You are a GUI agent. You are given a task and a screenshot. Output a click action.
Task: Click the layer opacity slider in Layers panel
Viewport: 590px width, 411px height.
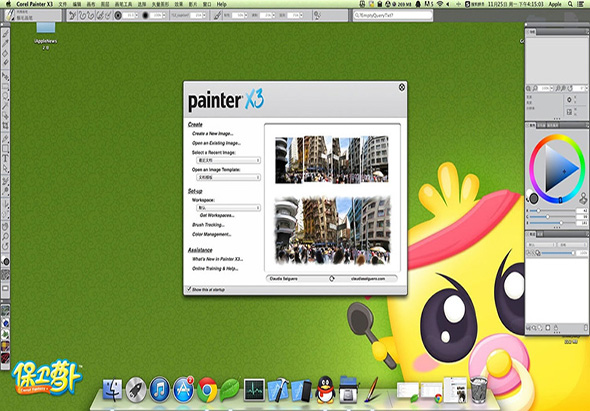(x=558, y=253)
